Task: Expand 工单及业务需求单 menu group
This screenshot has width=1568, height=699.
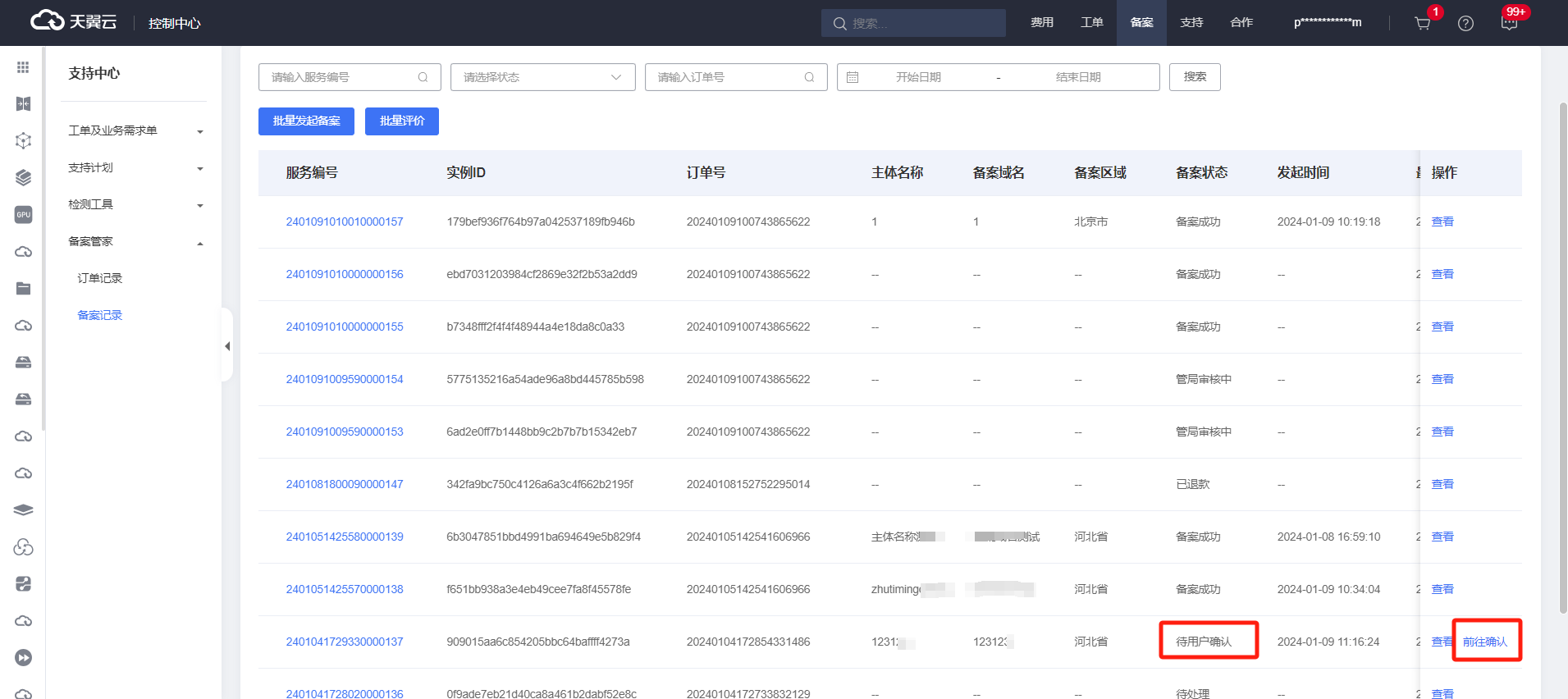Action: (135, 130)
